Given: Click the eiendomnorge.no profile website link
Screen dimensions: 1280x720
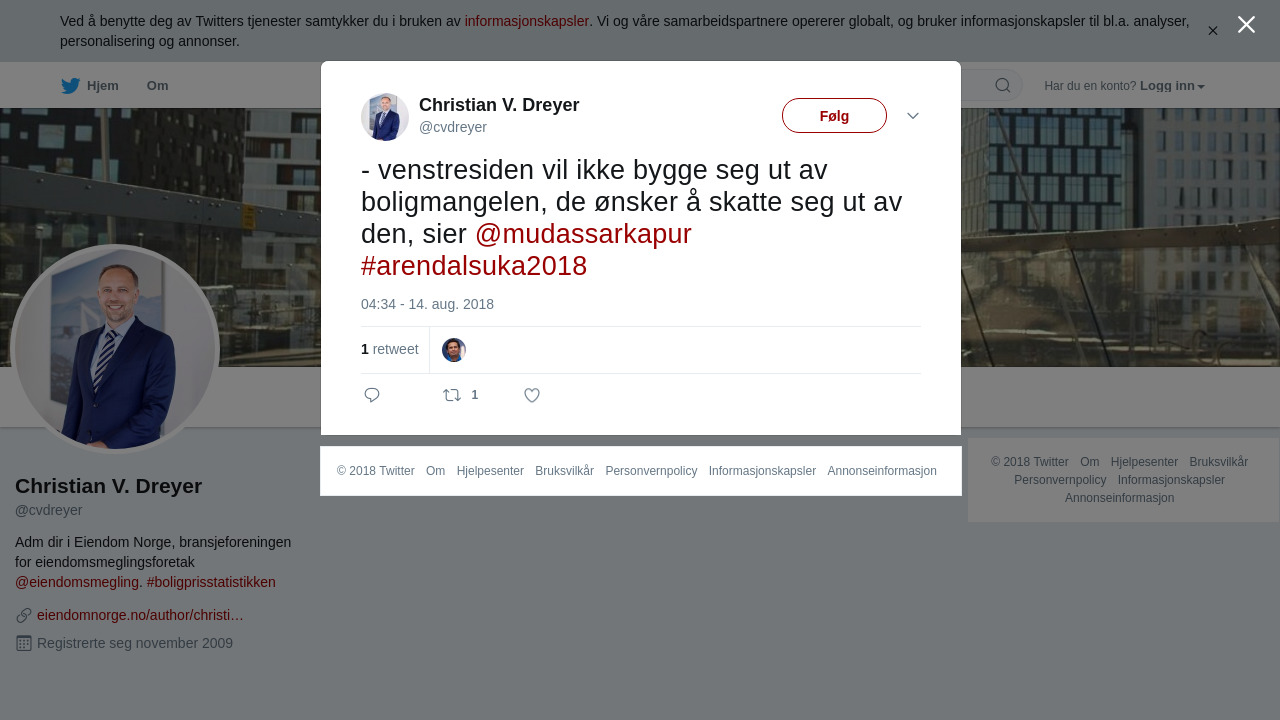Looking at the screenshot, I should 140,615.
